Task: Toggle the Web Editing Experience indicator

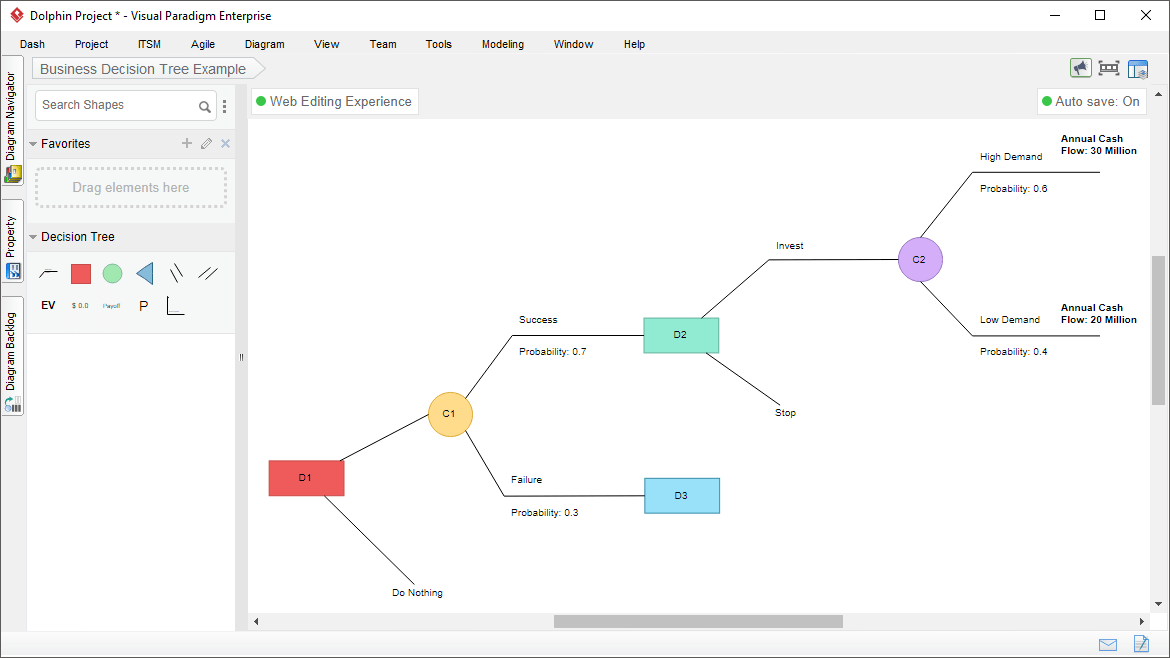Action: coord(334,101)
